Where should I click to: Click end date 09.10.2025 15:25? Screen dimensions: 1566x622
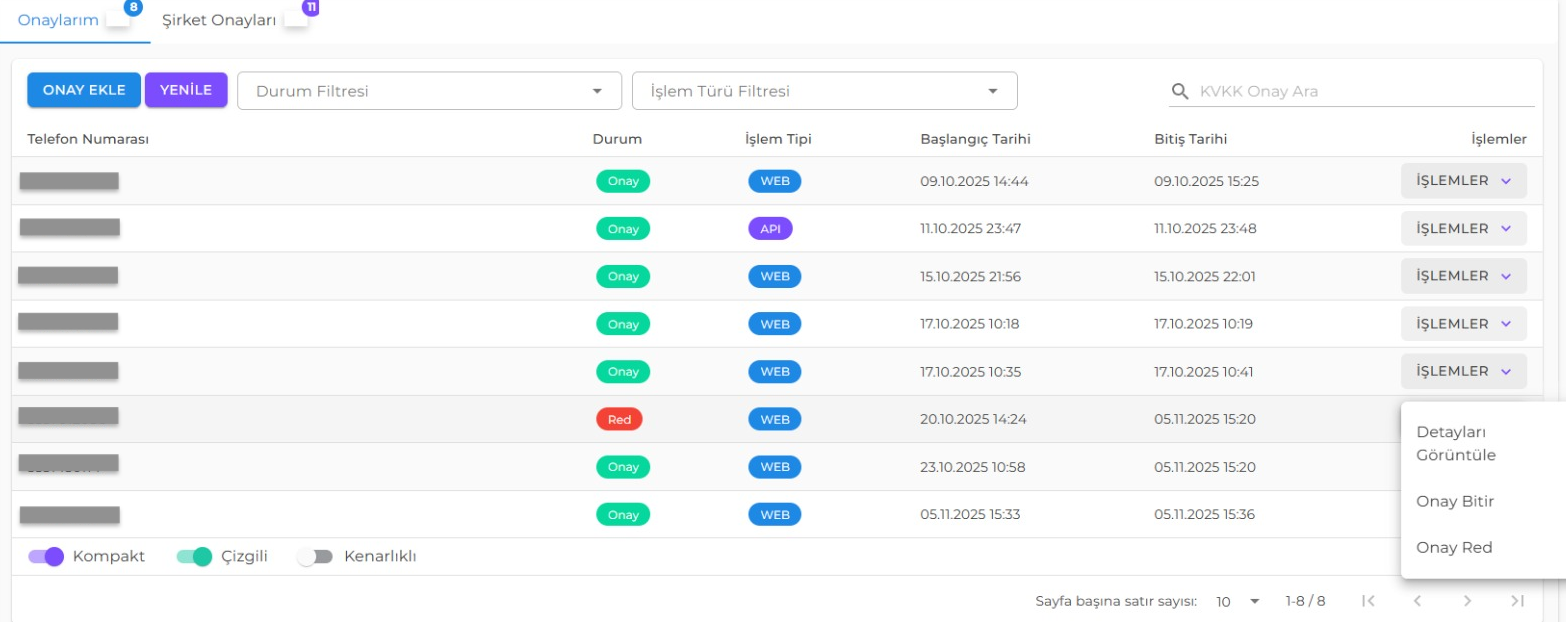(x=1206, y=182)
